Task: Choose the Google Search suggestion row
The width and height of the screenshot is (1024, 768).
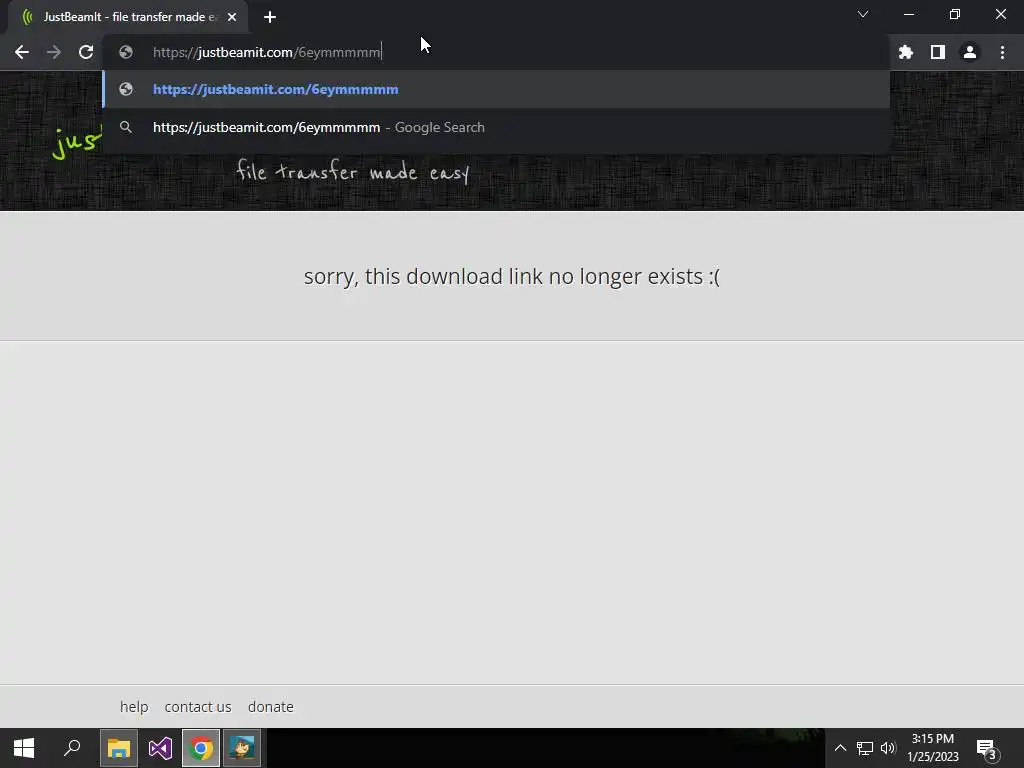Action: click(496, 127)
